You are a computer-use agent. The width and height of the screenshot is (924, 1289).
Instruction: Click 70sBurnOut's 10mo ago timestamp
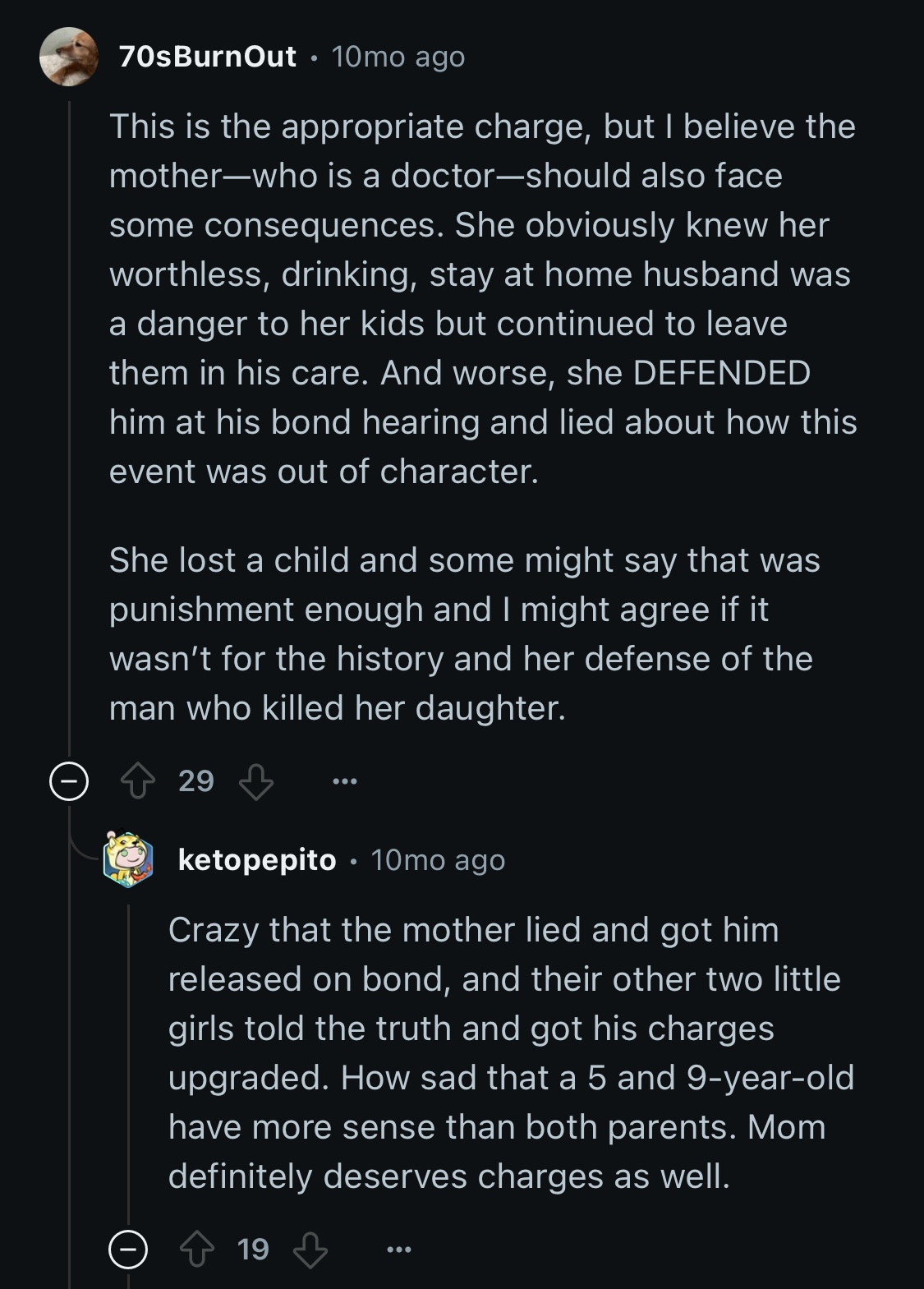tap(398, 57)
